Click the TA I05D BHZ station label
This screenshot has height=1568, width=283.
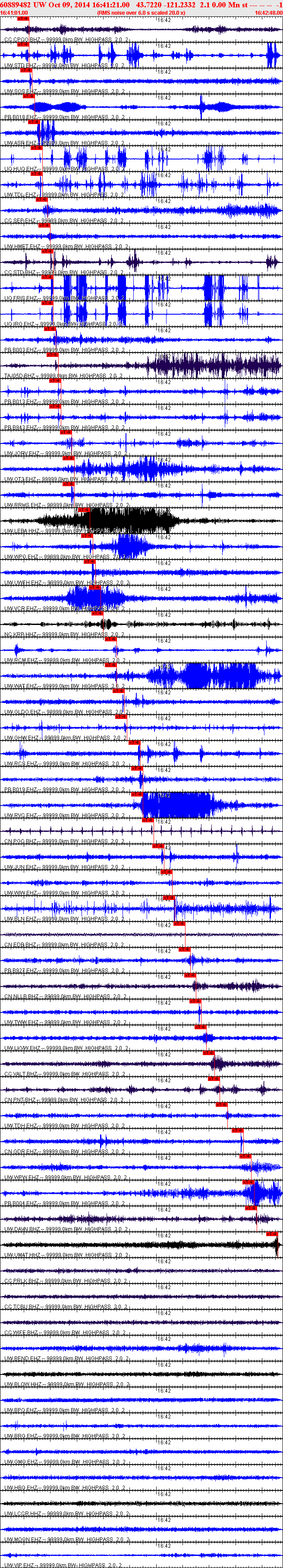tap(65, 376)
